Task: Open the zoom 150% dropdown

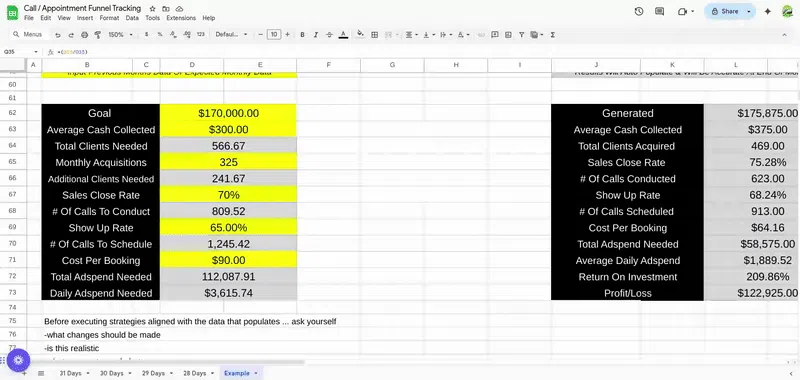Action: click(x=120, y=35)
